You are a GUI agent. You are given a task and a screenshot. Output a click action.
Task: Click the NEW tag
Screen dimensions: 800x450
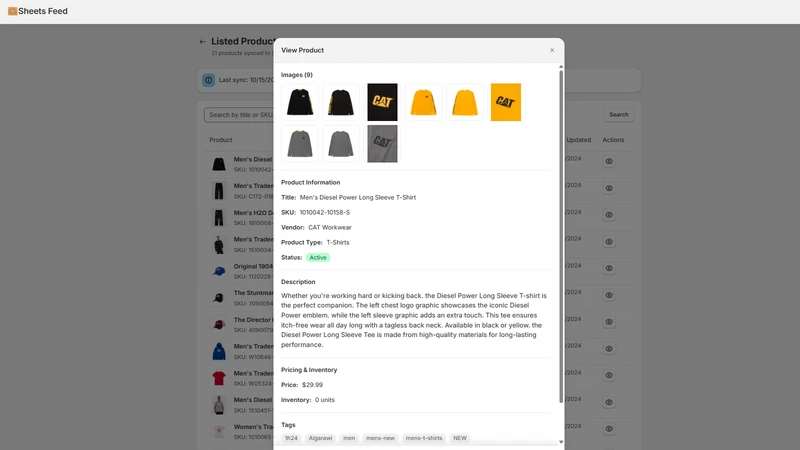coord(460,438)
